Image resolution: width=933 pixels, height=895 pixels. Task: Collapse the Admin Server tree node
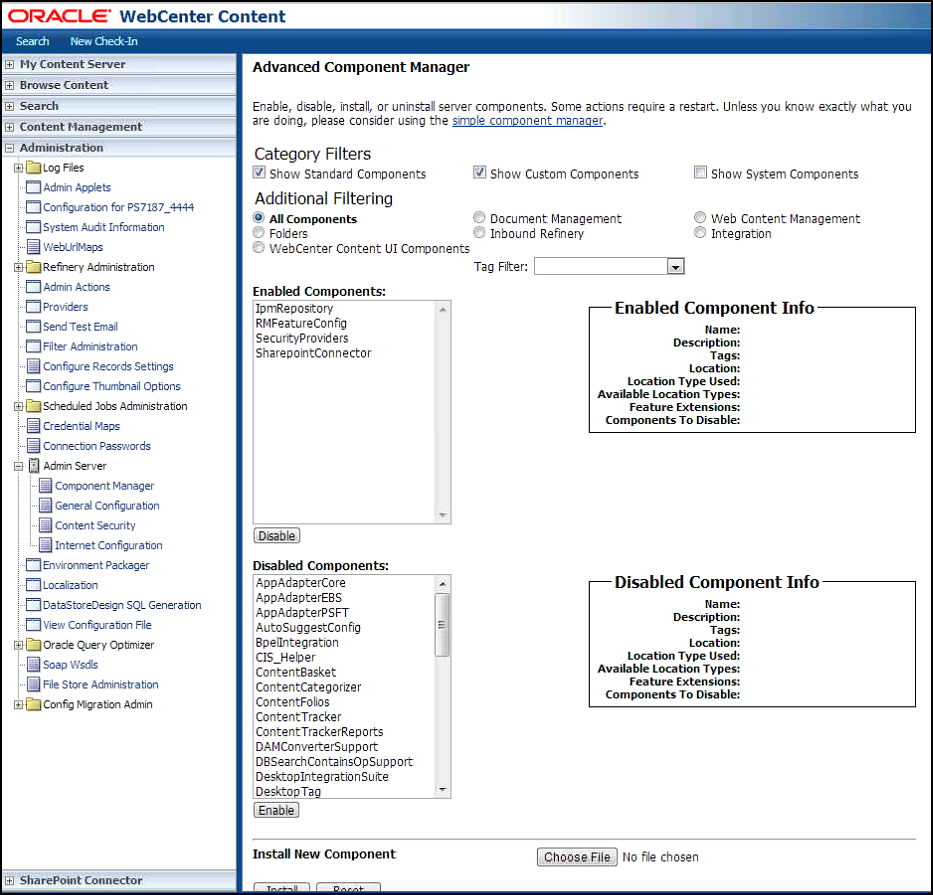click(18, 466)
